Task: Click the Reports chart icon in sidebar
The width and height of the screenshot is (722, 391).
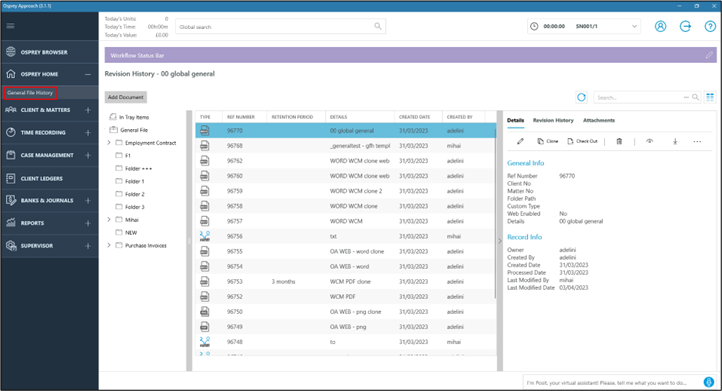Action: point(11,223)
